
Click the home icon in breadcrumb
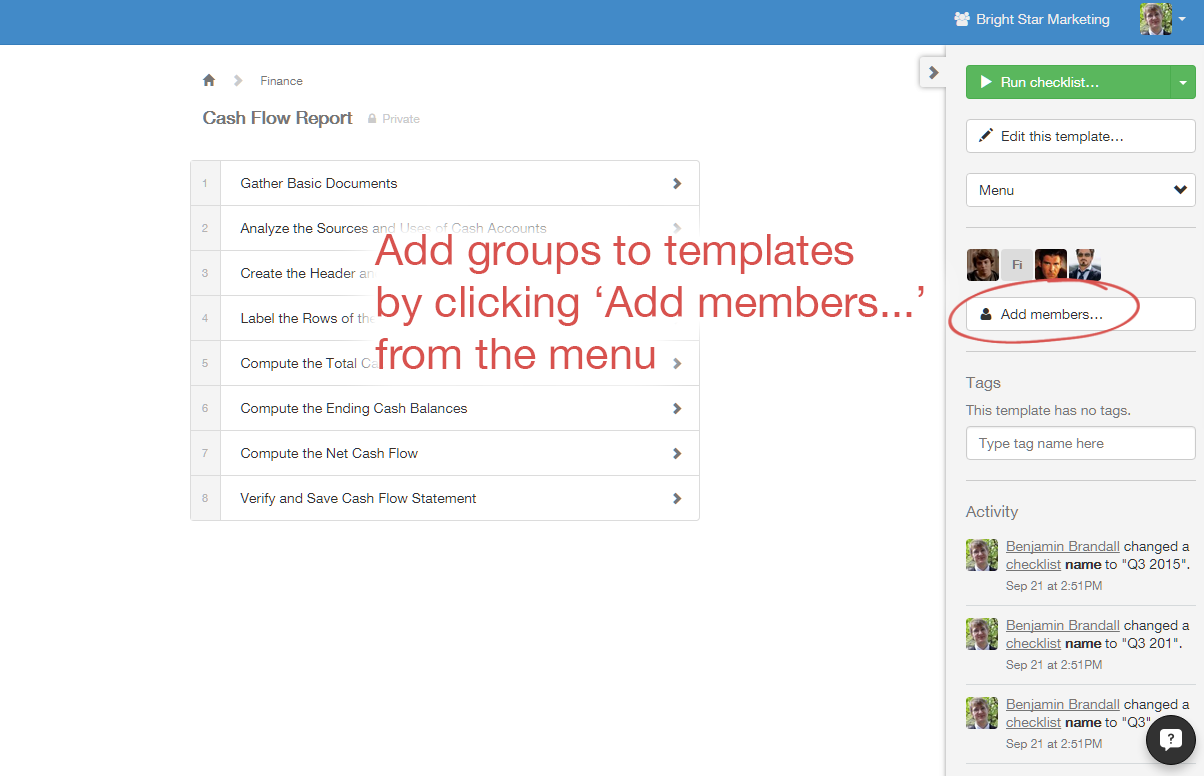tap(209, 80)
